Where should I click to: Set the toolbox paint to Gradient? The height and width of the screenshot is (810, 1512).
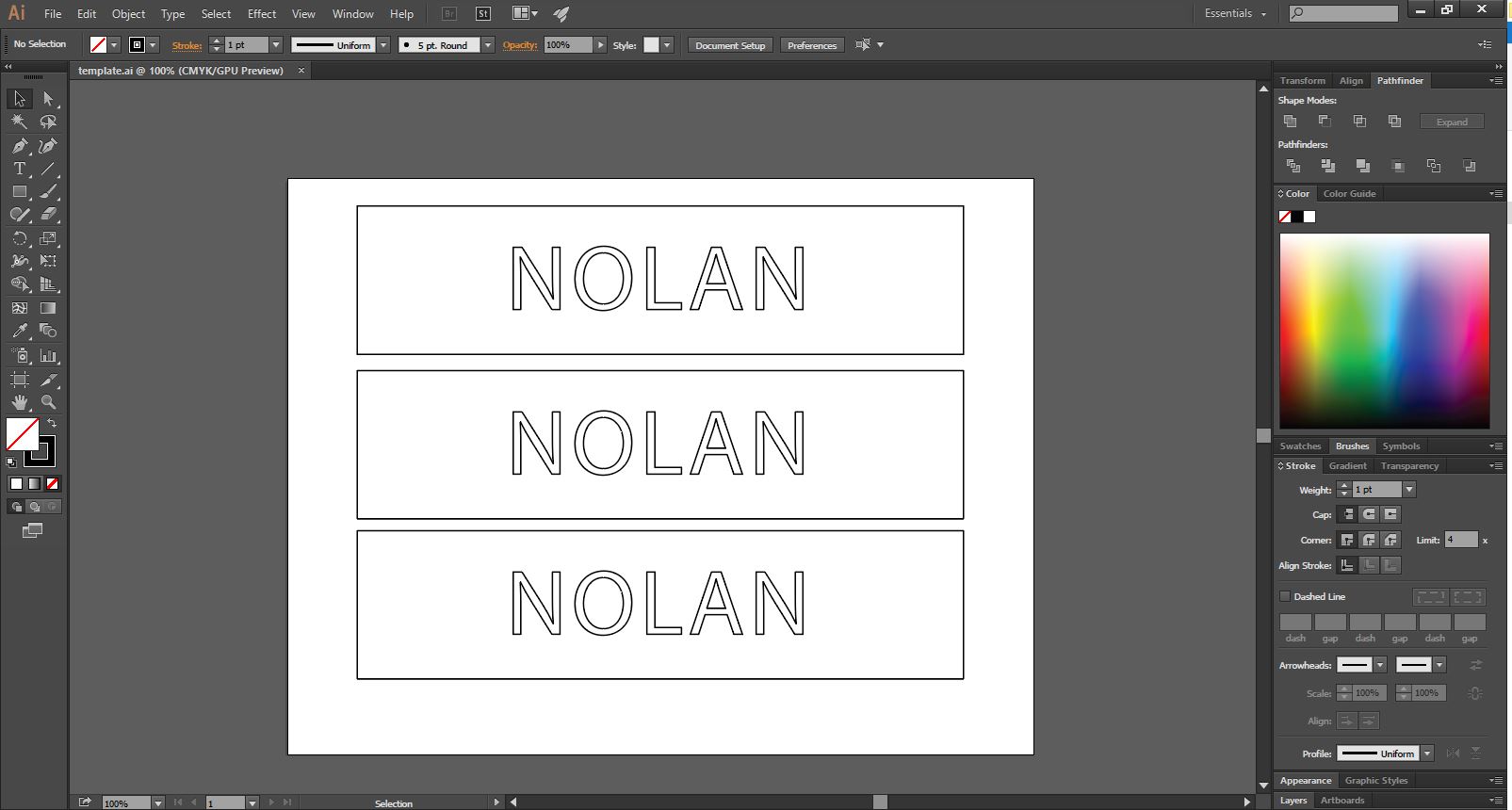click(34, 483)
